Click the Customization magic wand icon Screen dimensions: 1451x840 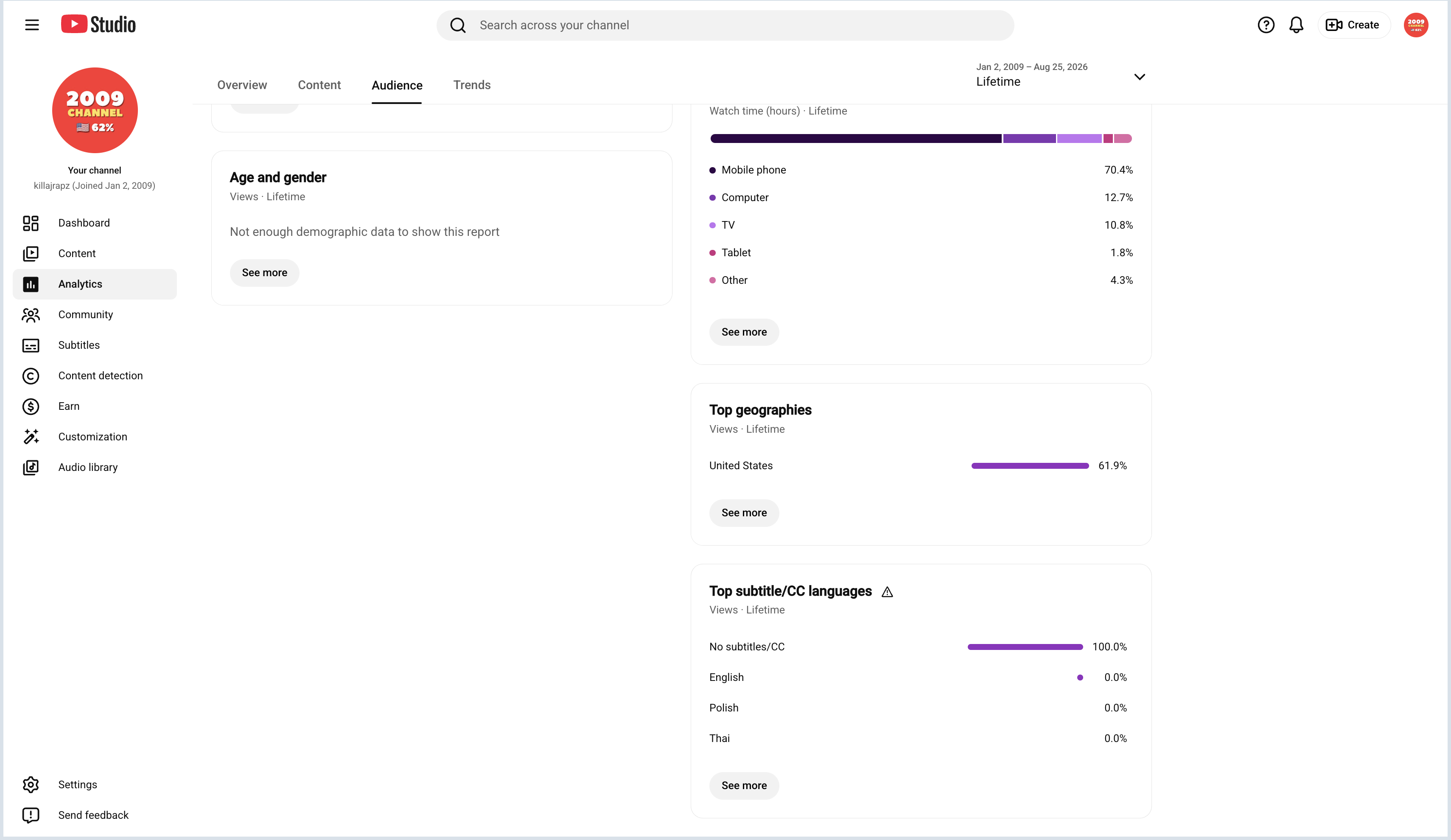[x=31, y=437]
